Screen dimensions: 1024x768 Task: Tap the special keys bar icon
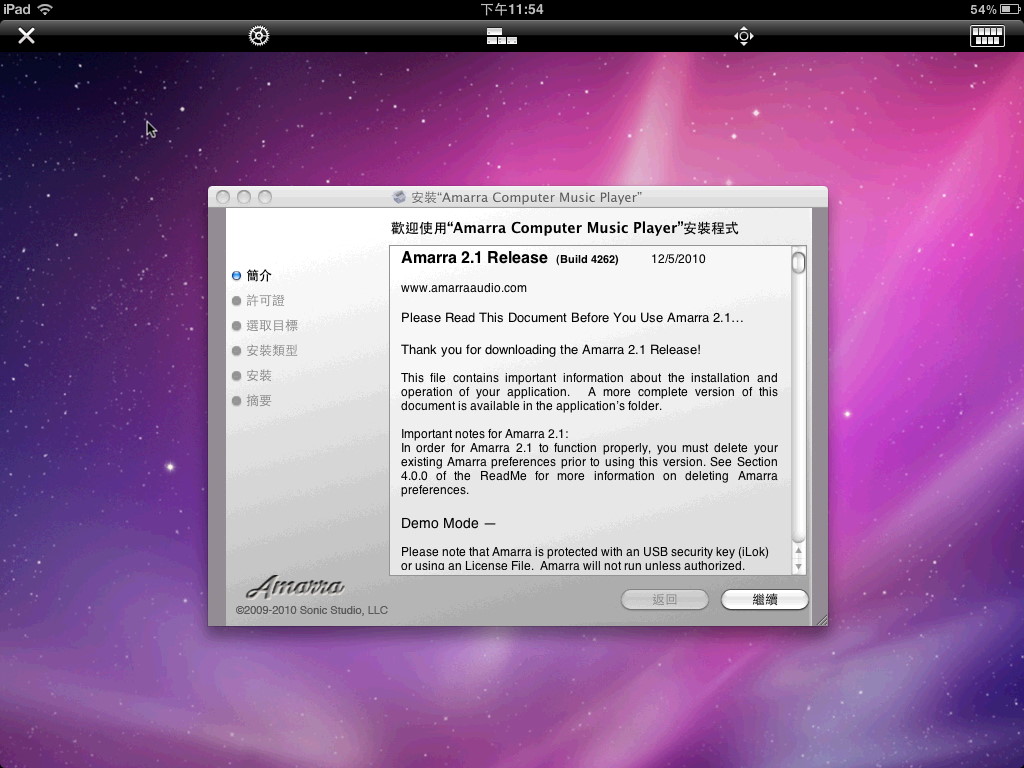click(502, 36)
